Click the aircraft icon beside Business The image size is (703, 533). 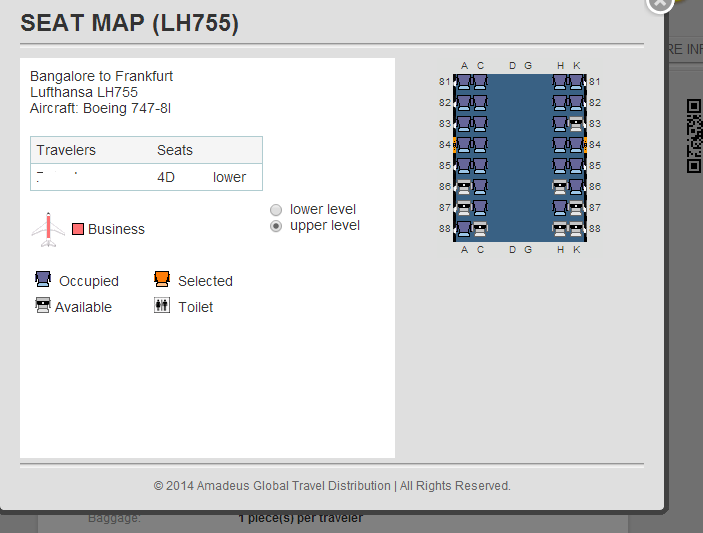pyautogui.click(x=48, y=229)
